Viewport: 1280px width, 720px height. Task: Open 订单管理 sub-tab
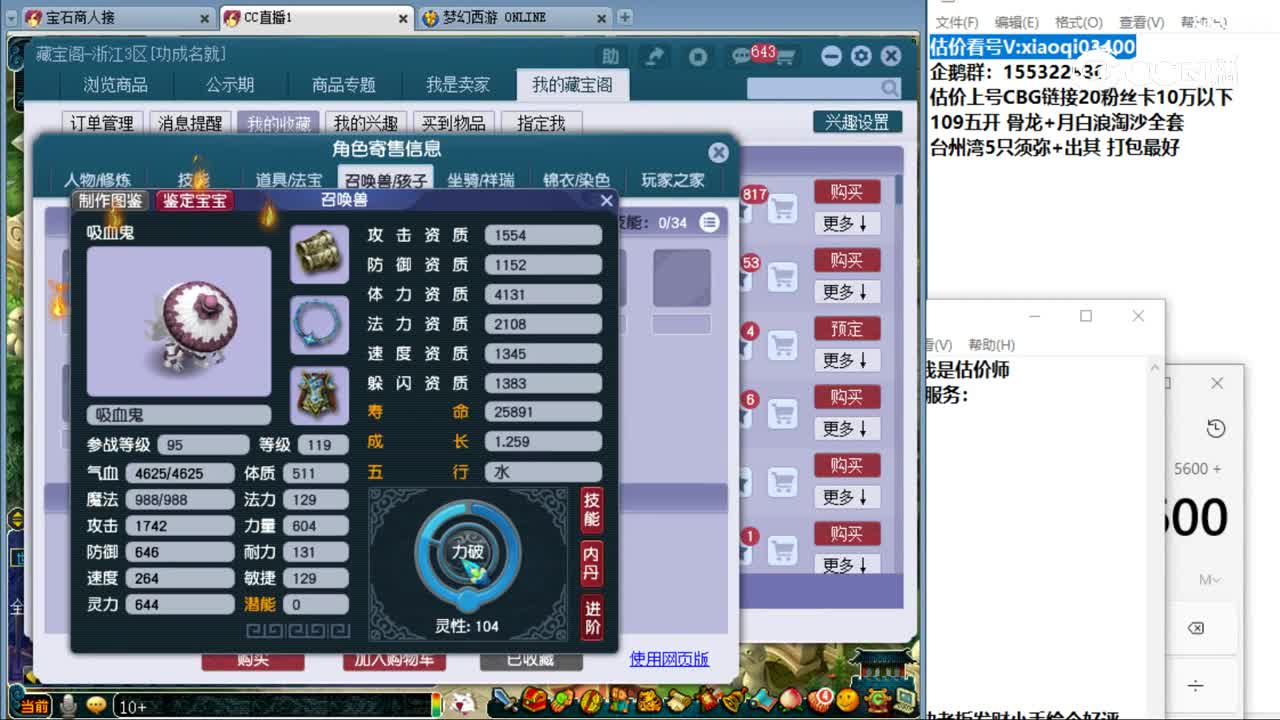102,123
